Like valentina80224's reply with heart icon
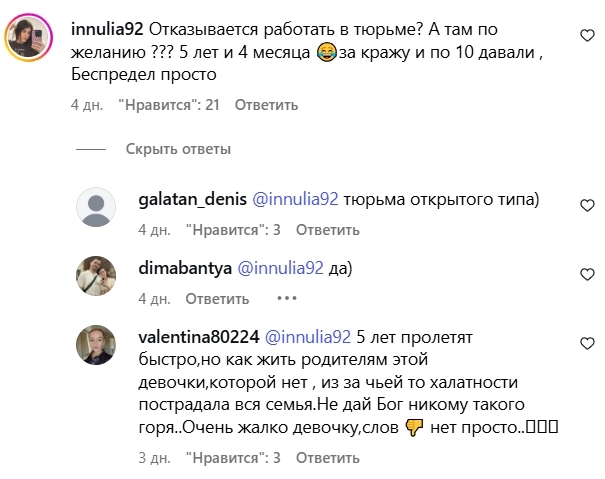Screen dimensions: 605x479 (x=589, y=342)
